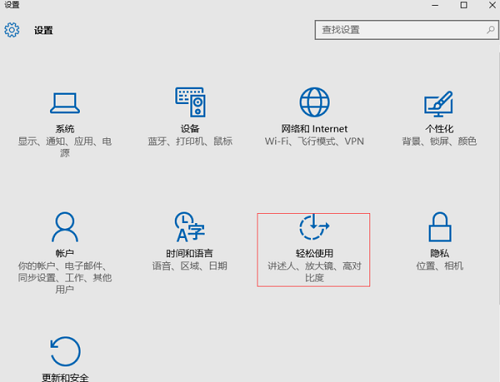Click the 设备 label text
500x382 pixels.
[x=190, y=129]
